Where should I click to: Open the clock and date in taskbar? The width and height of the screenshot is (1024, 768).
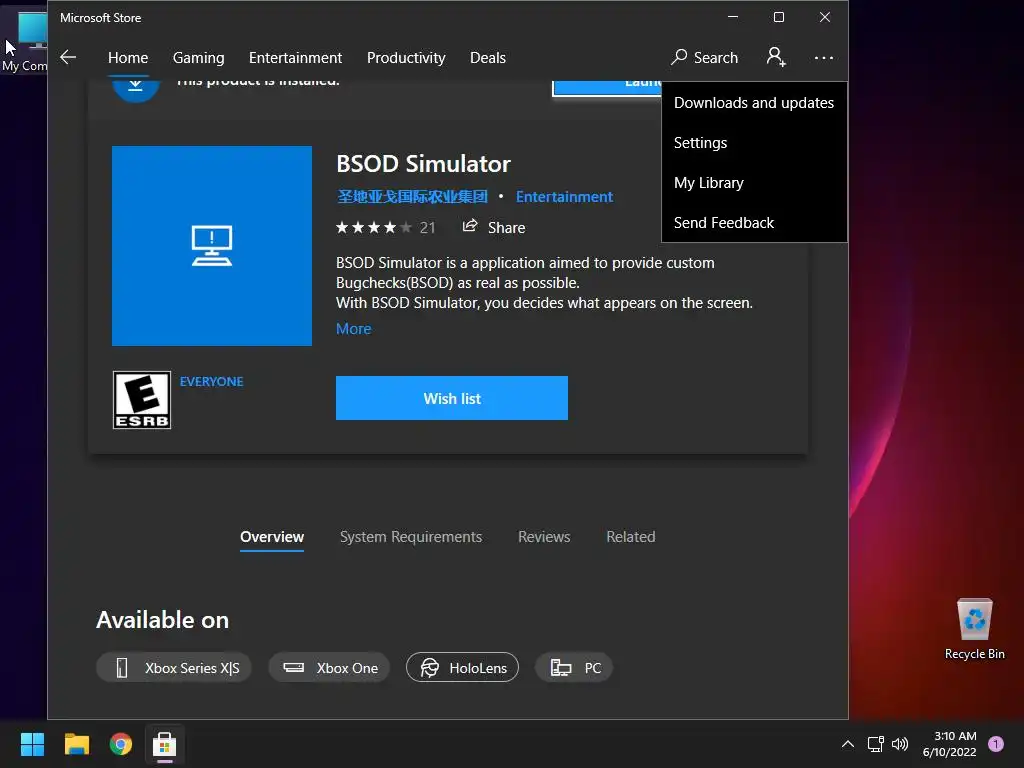[950, 744]
